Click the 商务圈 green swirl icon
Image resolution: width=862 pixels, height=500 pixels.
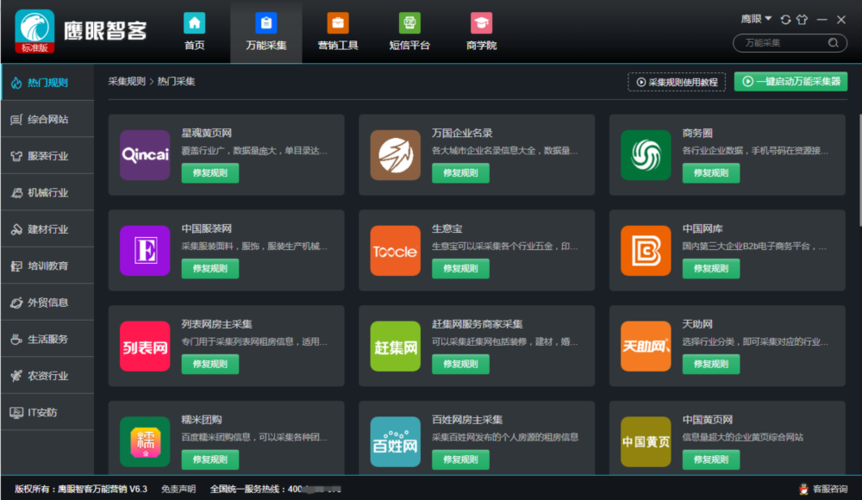[646, 155]
